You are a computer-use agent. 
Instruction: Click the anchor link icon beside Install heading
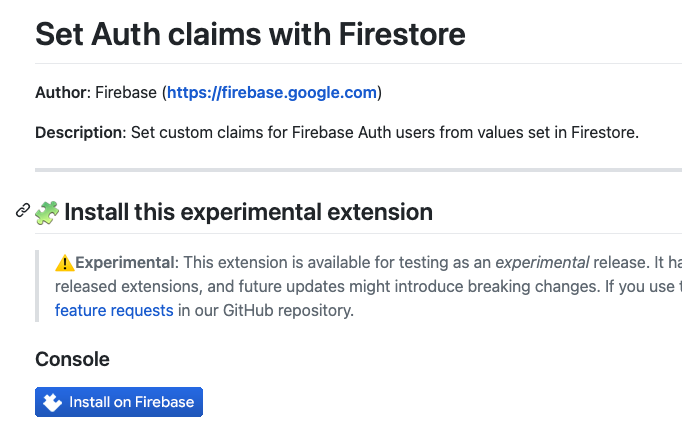point(23,210)
